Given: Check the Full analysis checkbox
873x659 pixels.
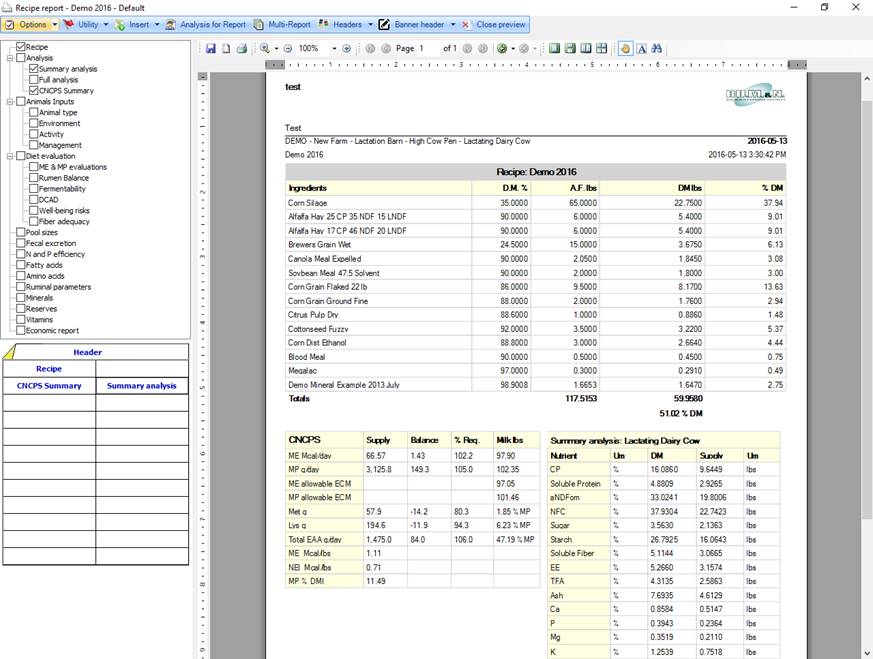Looking at the screenshot, I should [34, 80].
